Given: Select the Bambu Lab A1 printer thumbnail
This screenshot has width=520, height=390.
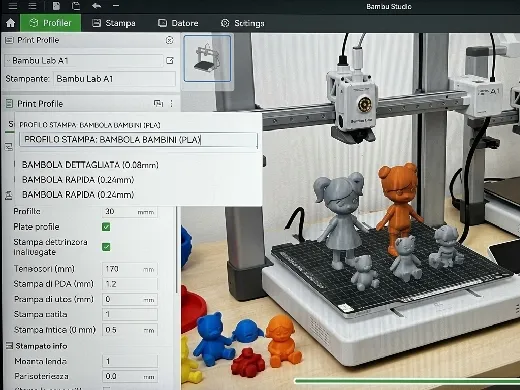Looking at the screenshot, I should (x=207, y=58).
